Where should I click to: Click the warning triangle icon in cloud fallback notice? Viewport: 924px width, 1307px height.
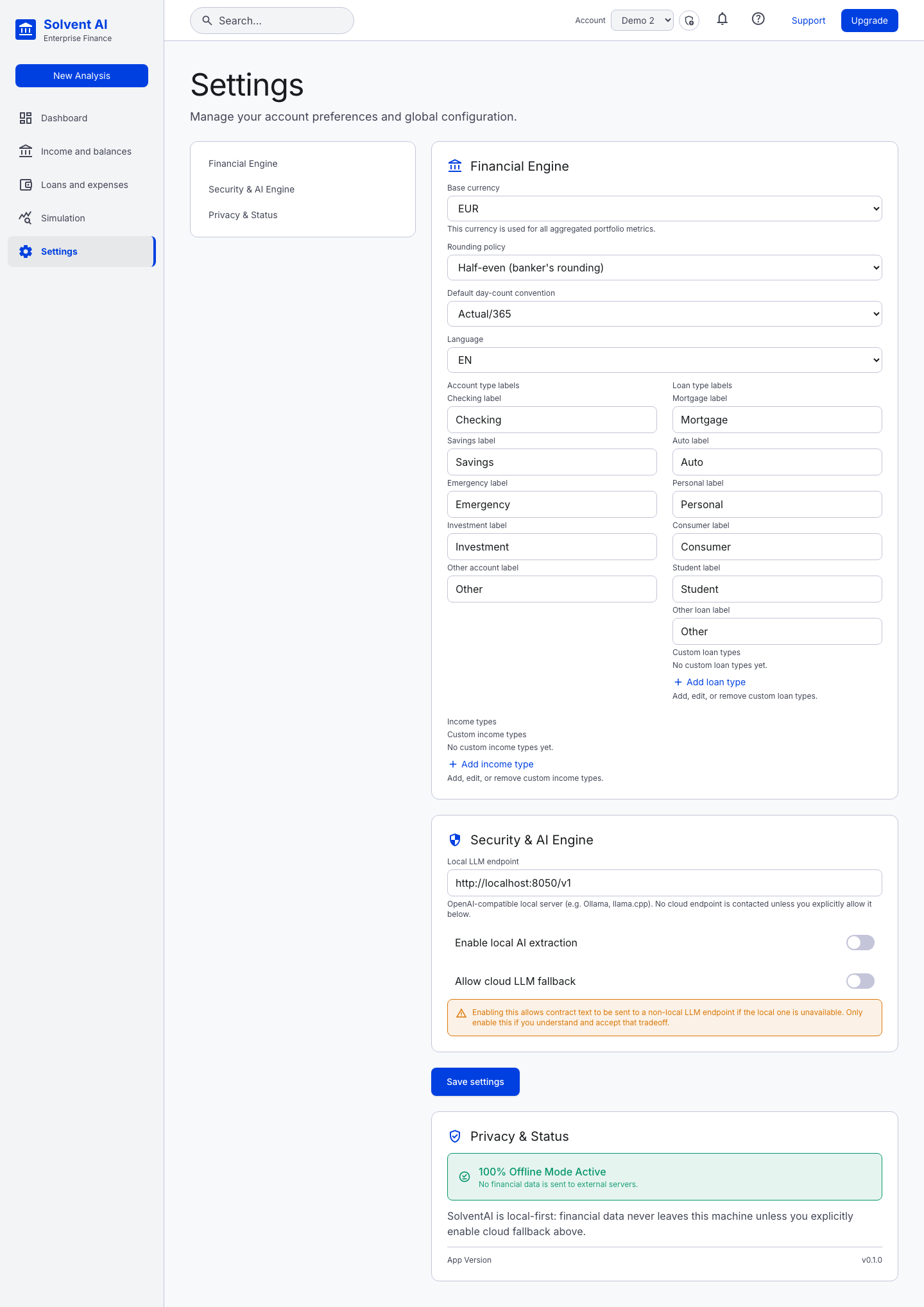pos(461,1014)
